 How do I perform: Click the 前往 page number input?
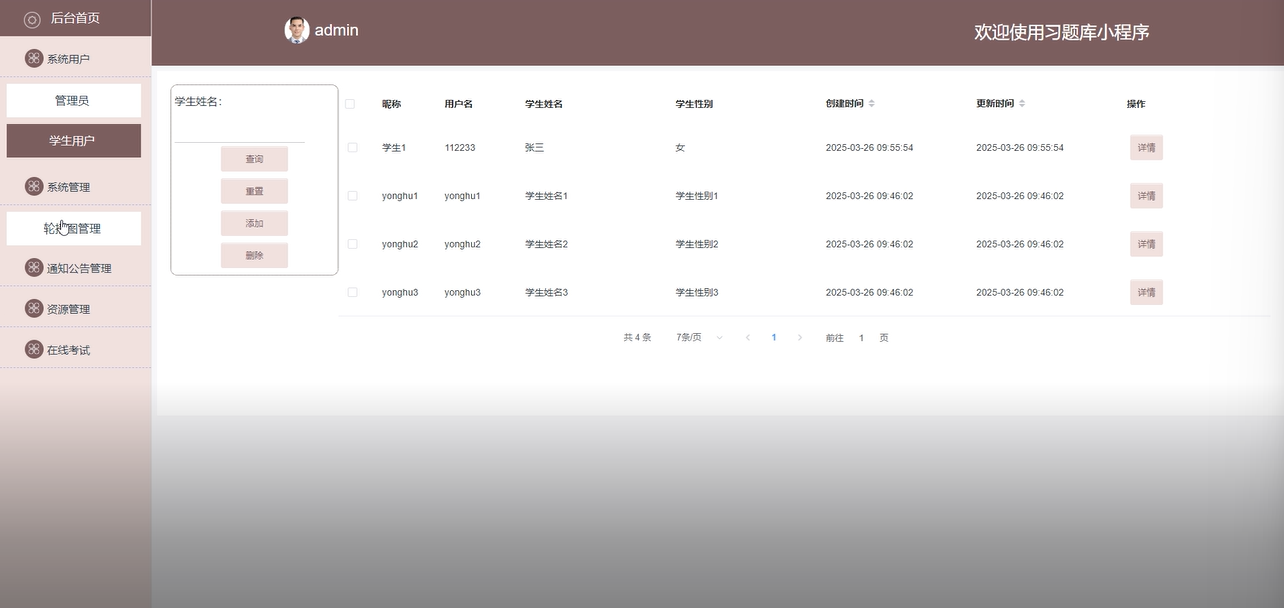click(x=861, y=338)
